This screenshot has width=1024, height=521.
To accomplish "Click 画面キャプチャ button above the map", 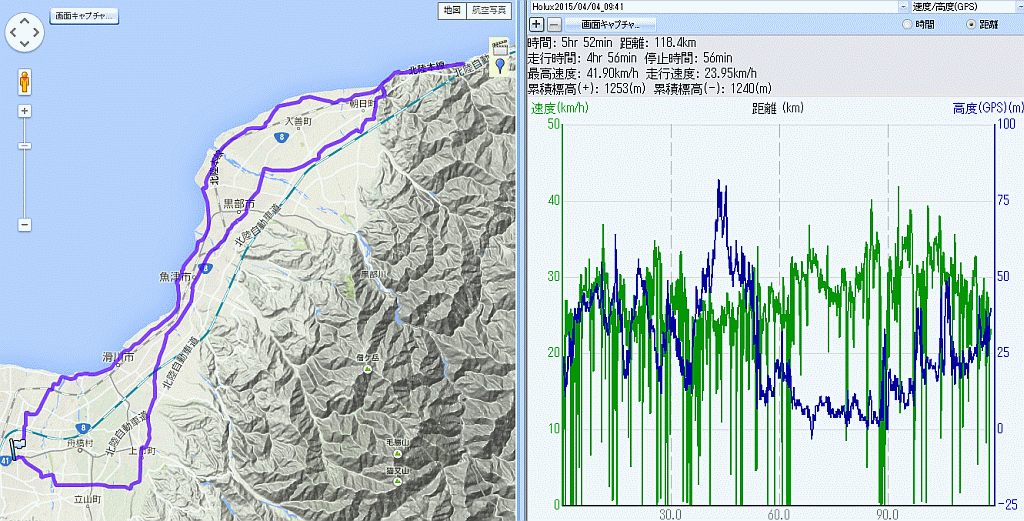I will 83,16.
